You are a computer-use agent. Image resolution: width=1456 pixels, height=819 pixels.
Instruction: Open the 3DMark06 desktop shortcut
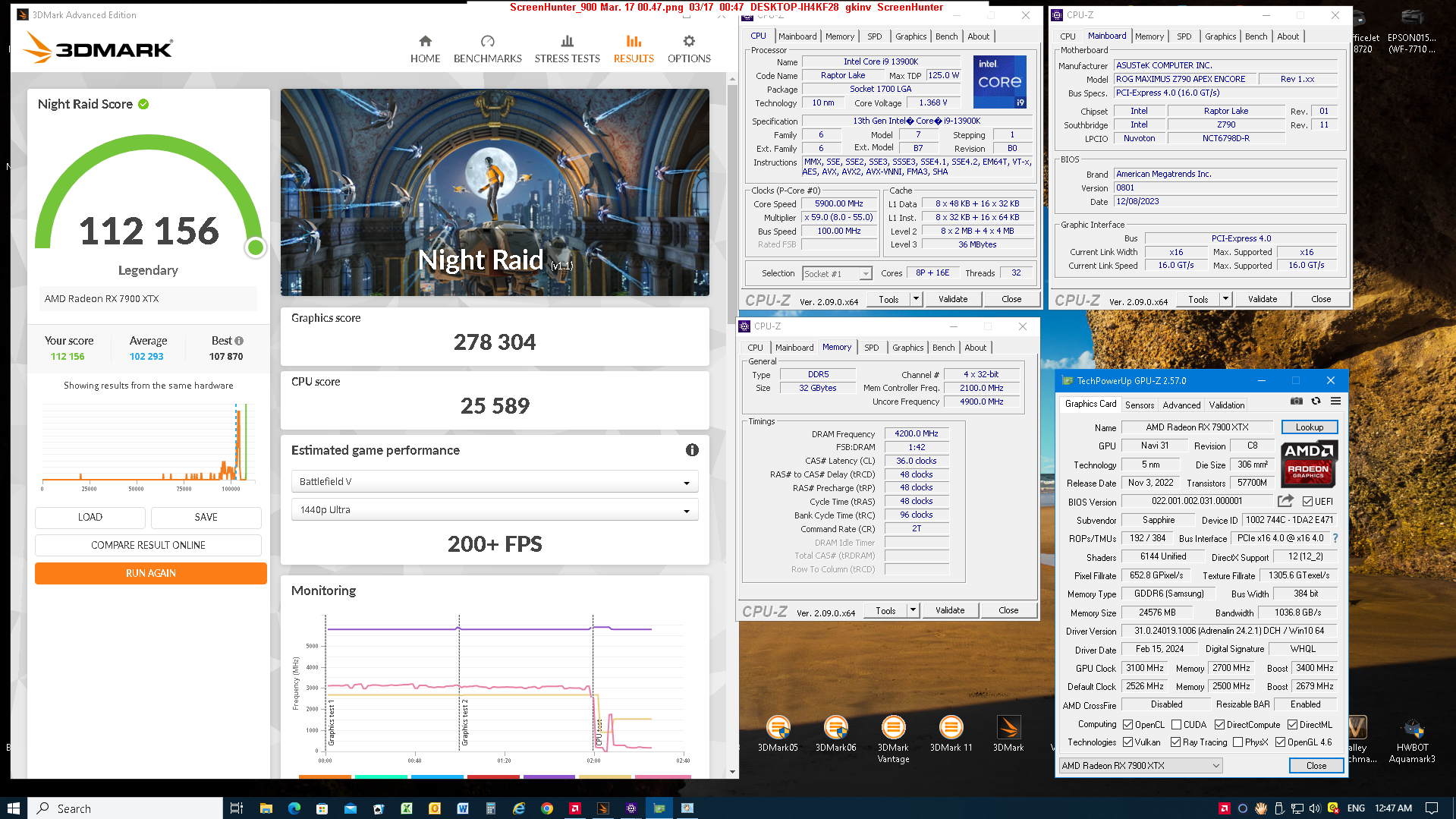(835, 734)
